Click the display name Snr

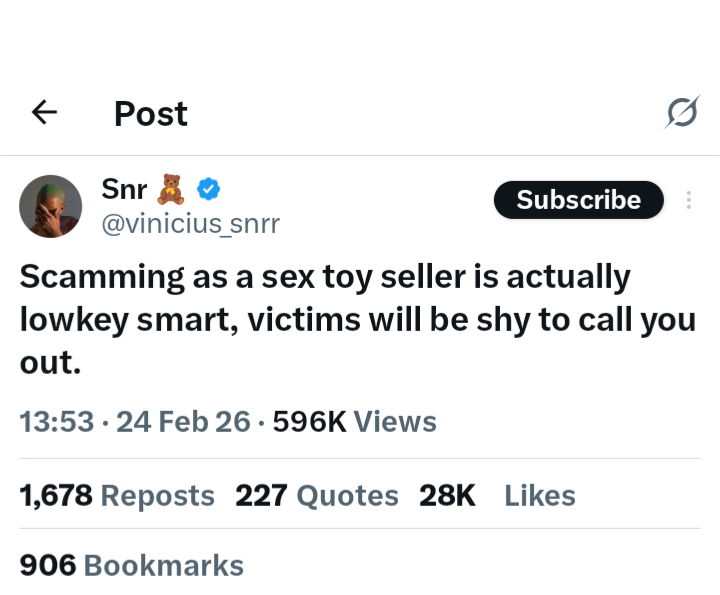point(124,187)
